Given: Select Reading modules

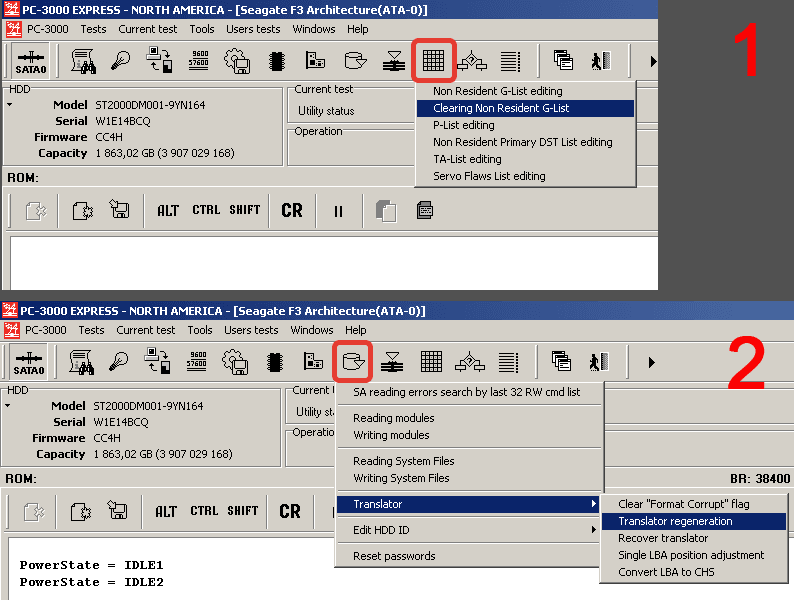Looking at the screenshot, I should pos(468,418).
